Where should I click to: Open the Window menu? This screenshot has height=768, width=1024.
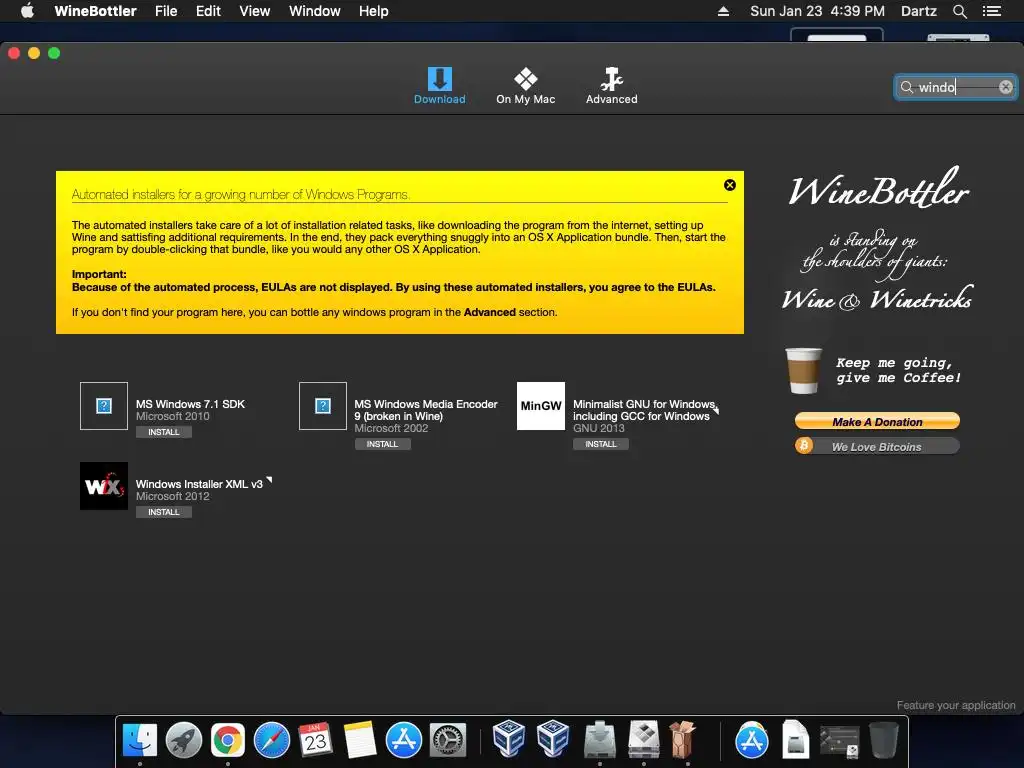pos(315,11)
